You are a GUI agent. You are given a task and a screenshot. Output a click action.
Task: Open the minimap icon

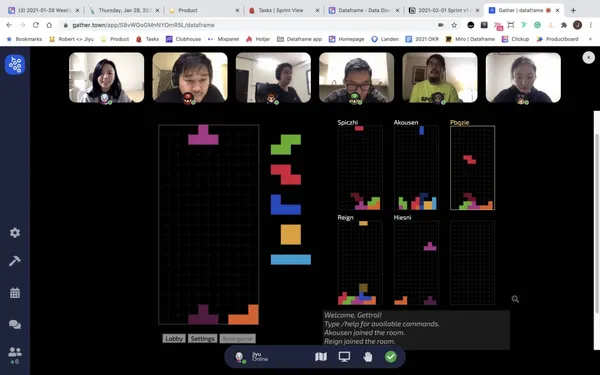[321, 357]
